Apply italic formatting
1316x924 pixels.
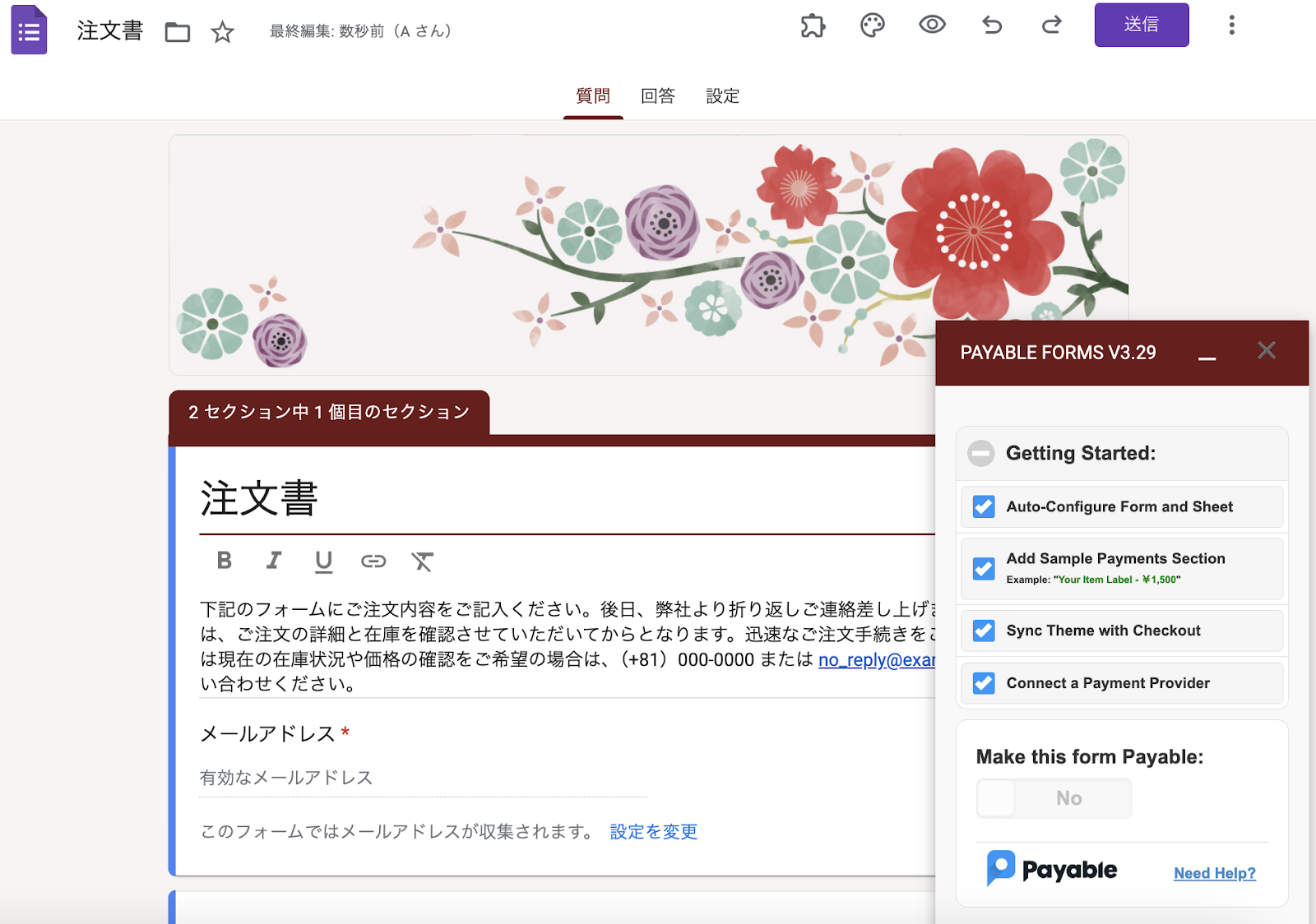tap(274, 561)
